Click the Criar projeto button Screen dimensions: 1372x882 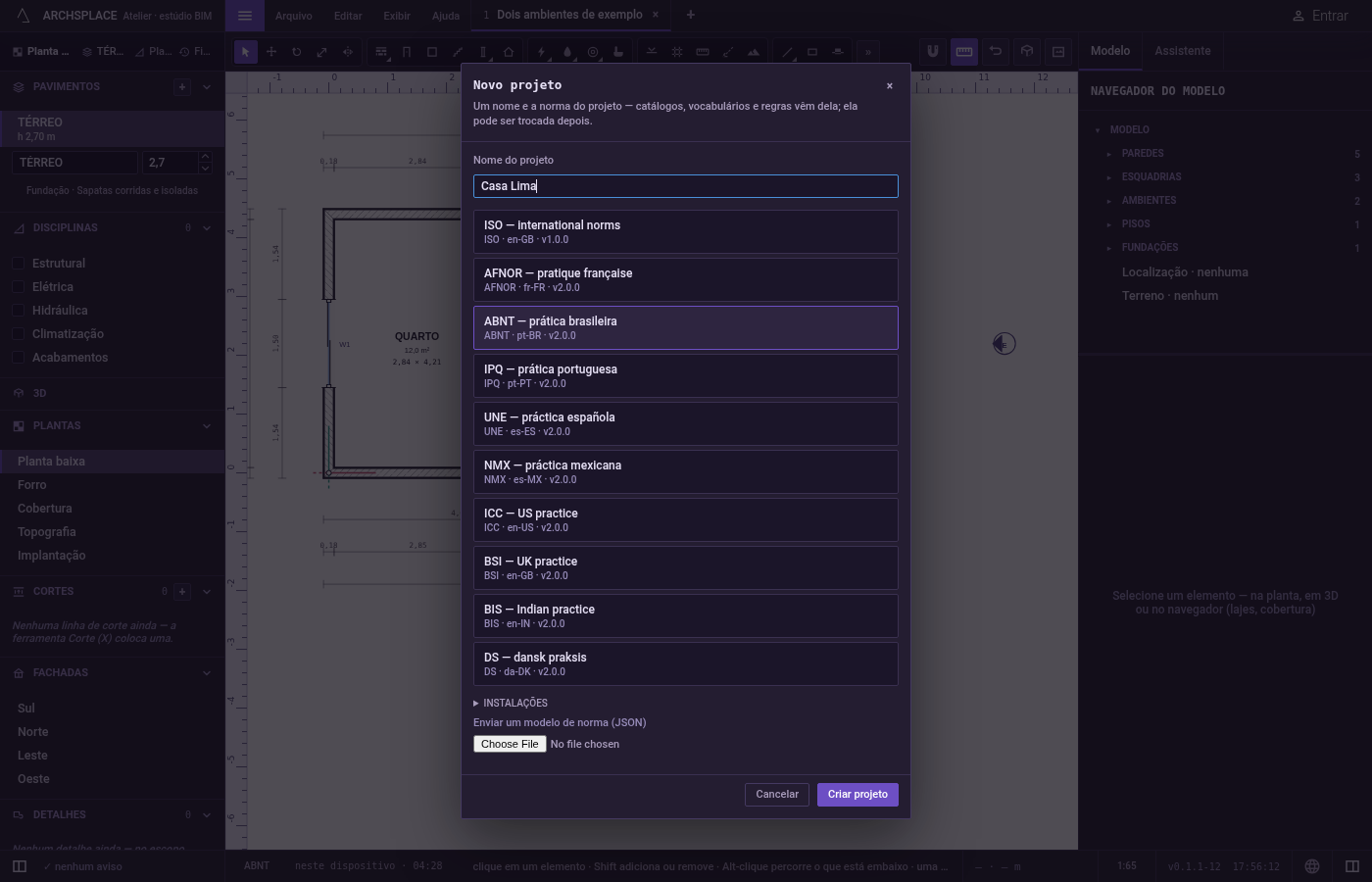click(x=857, y=794)
